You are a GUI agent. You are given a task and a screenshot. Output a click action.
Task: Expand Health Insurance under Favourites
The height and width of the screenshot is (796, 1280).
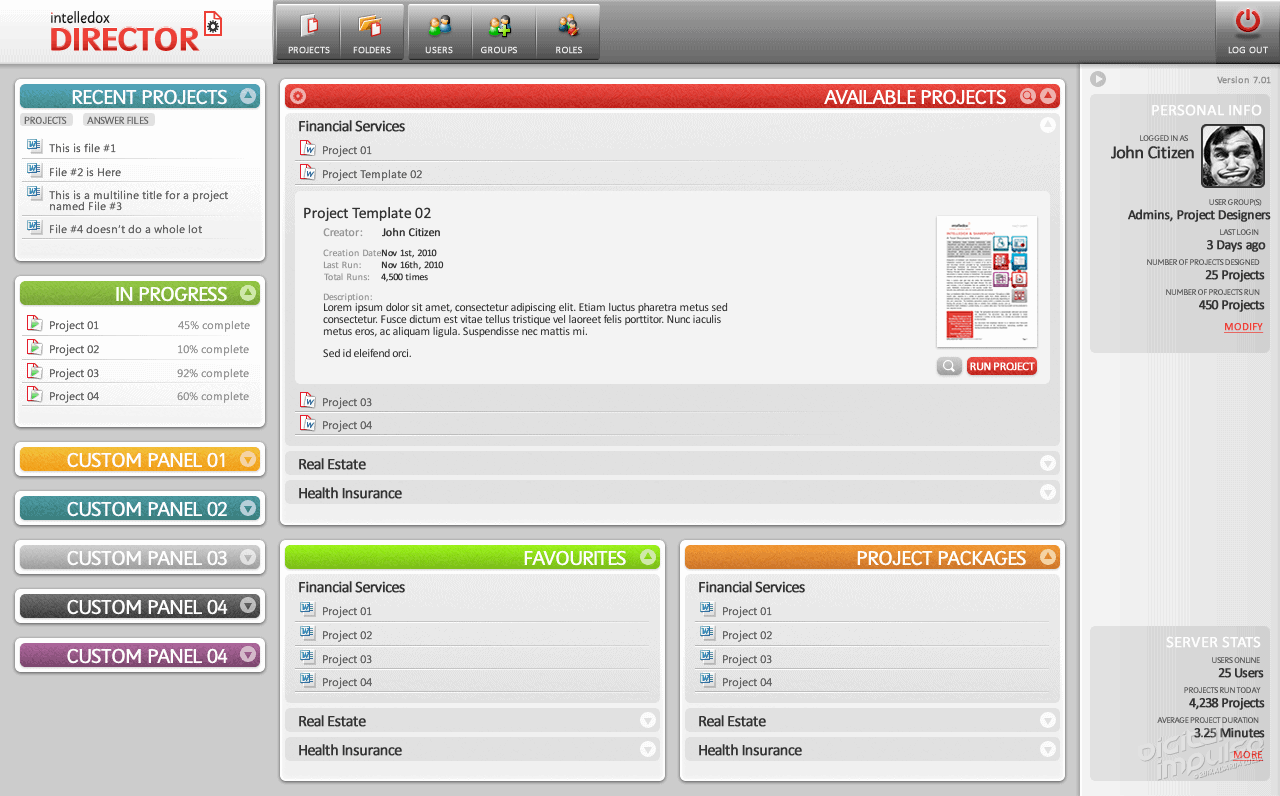647,749
